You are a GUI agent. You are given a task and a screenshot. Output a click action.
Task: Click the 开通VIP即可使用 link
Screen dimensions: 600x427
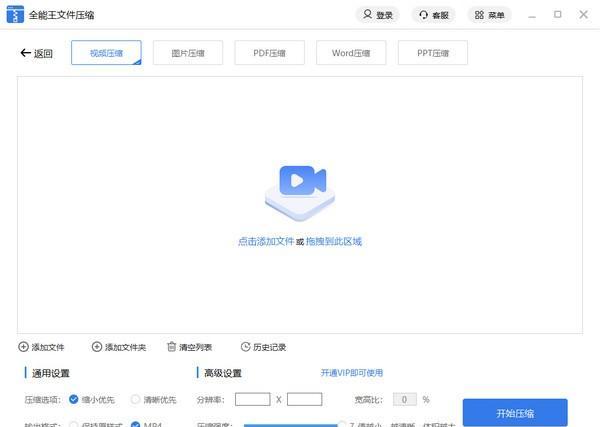coord(352,373)
